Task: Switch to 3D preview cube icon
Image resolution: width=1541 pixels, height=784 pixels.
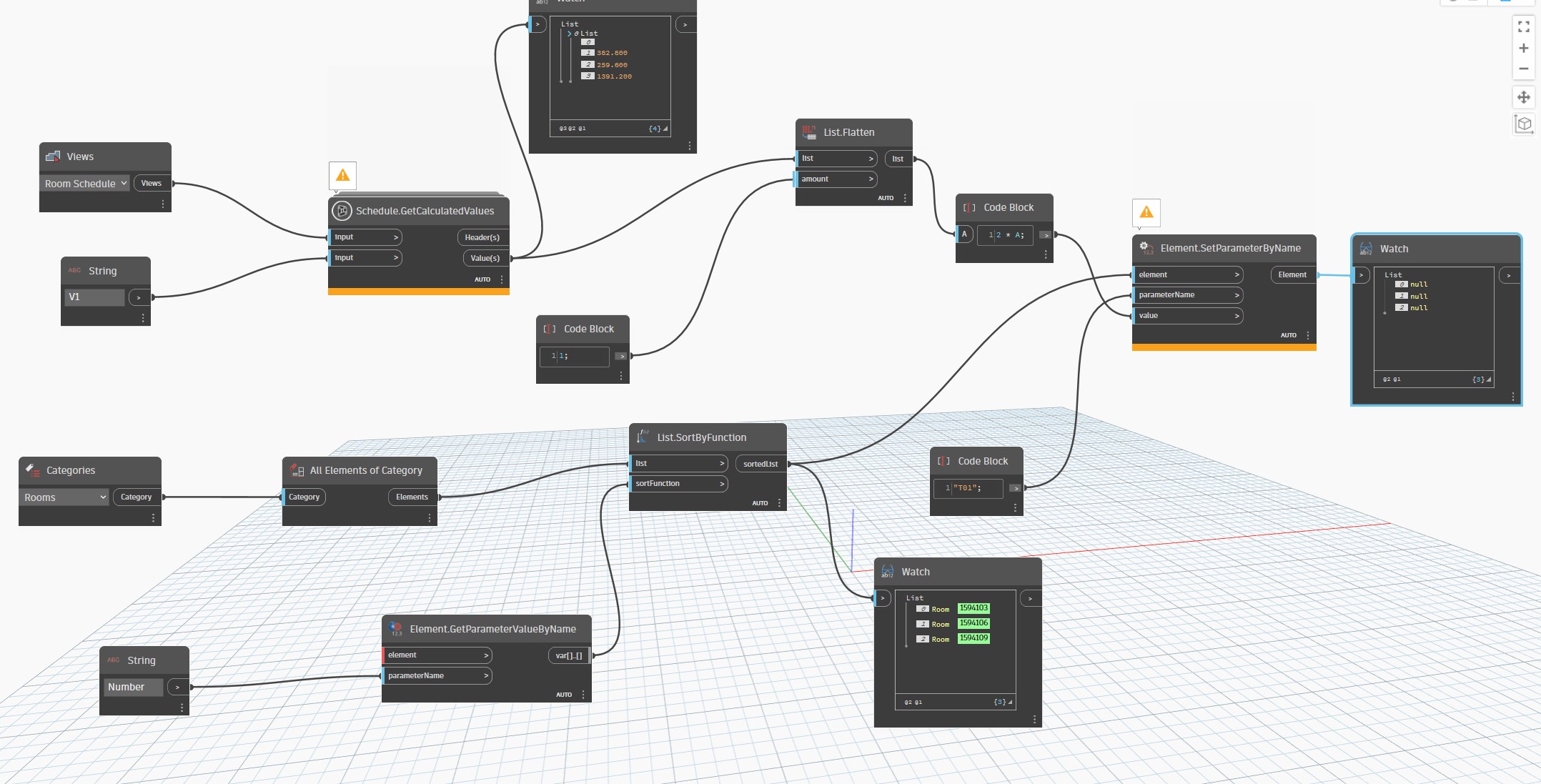Action: click(1523, 124)
